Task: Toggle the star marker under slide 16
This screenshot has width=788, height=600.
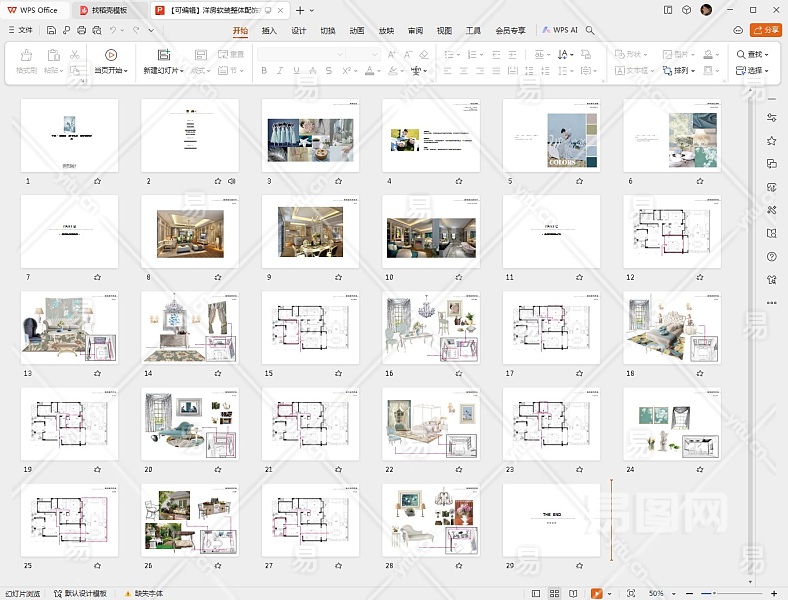Action: (458, 373)
